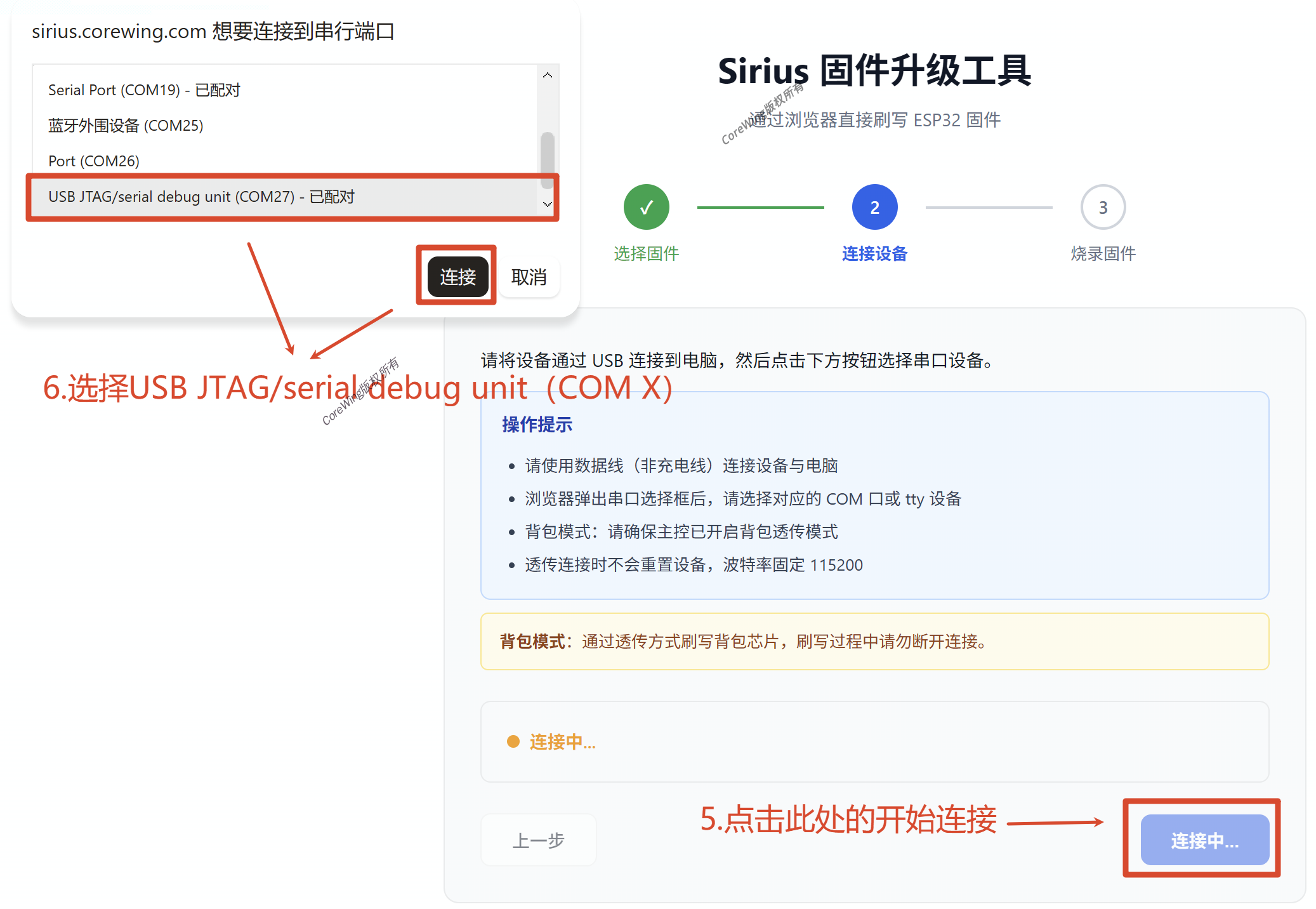Choose USB JTAG/serial debug unit (COM27)

[284, 197]
